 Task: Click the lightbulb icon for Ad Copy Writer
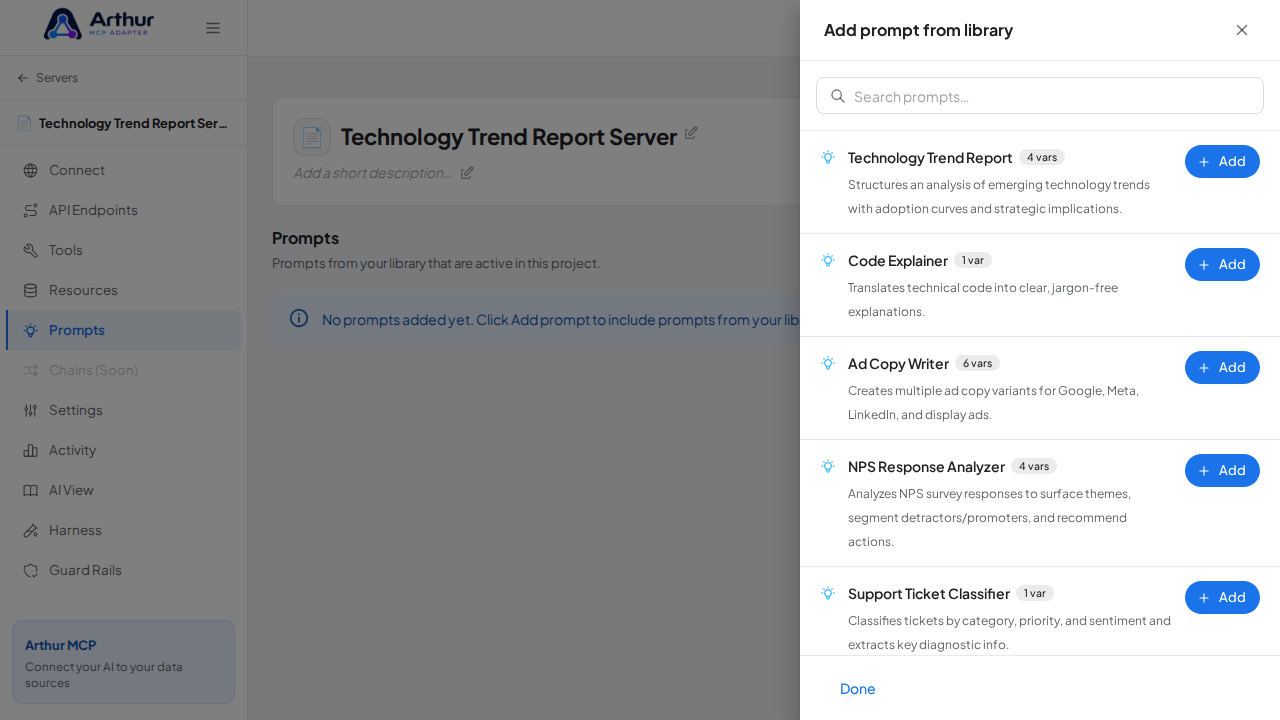[828, 364]
